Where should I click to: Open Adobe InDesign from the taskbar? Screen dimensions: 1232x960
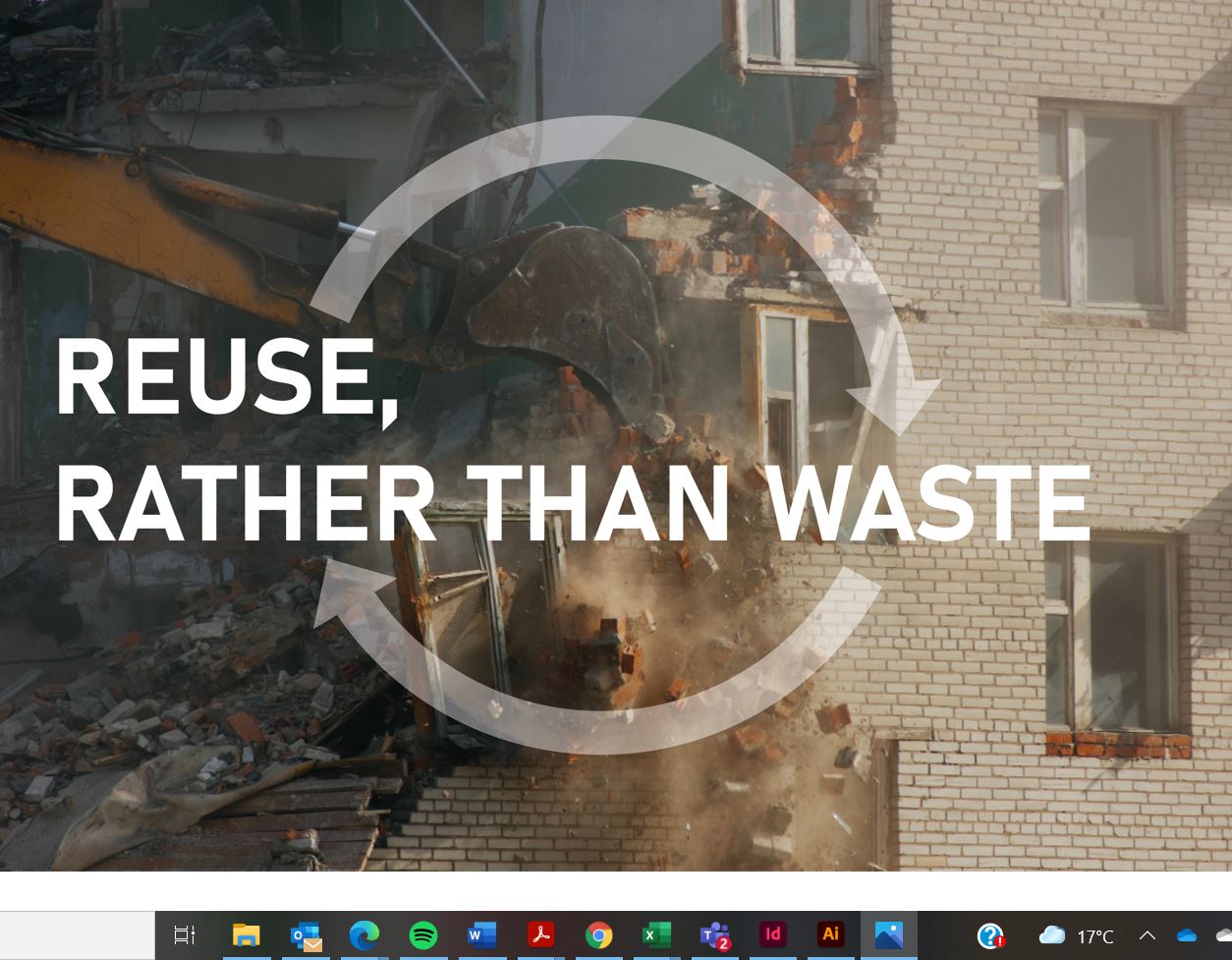coord(773,934)
